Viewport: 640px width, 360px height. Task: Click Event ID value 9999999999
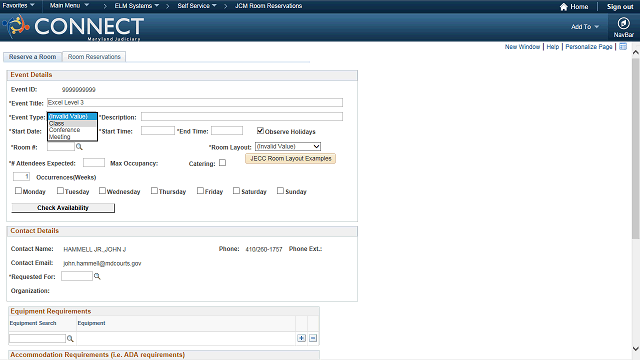coord(79,89)
